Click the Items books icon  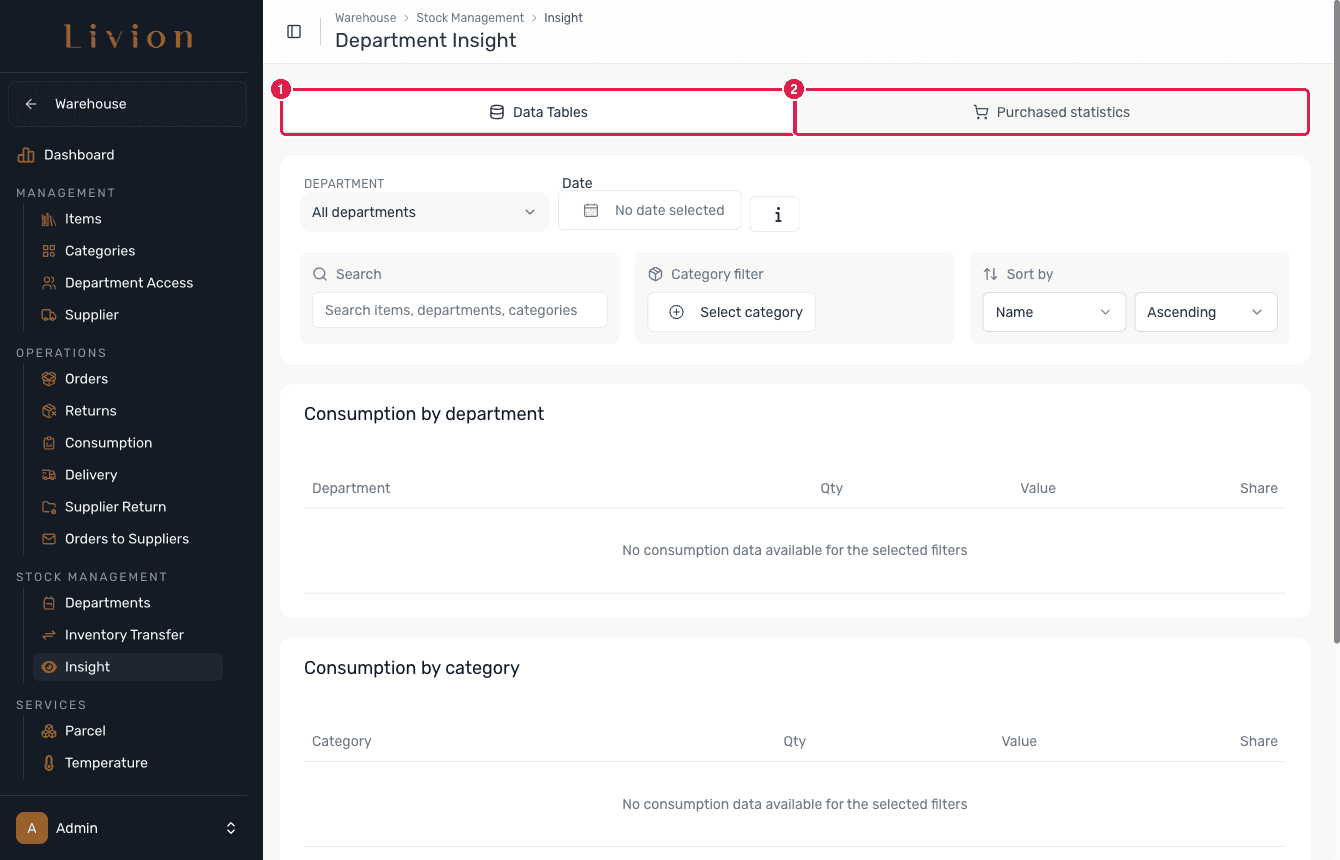[x=49, y=219]
